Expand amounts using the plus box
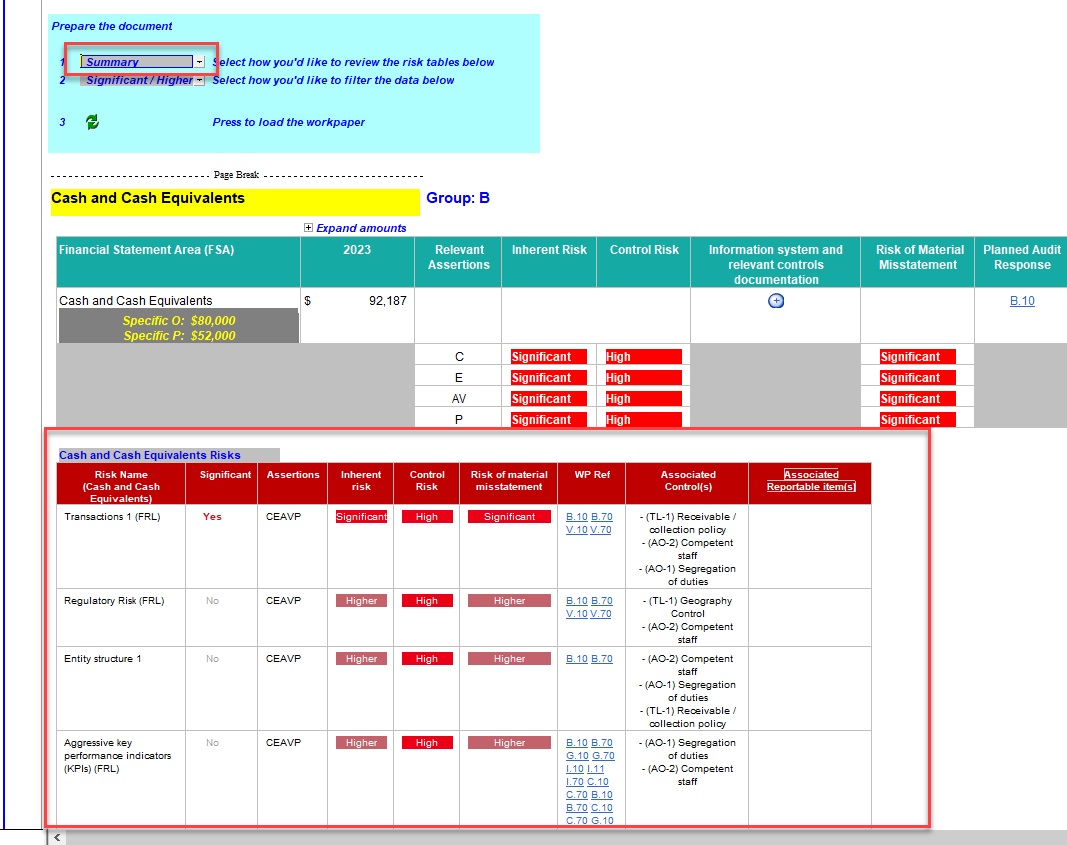1067x845 pixels. (x=309, y=228)
